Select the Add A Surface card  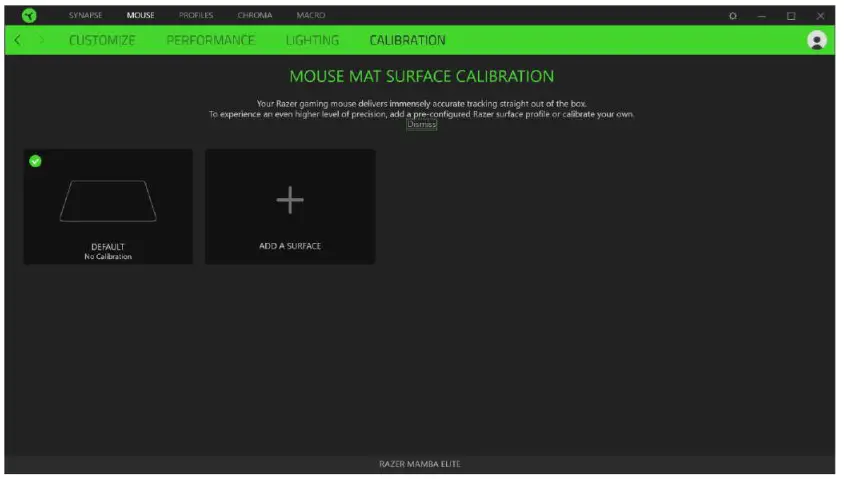(290, 207)
